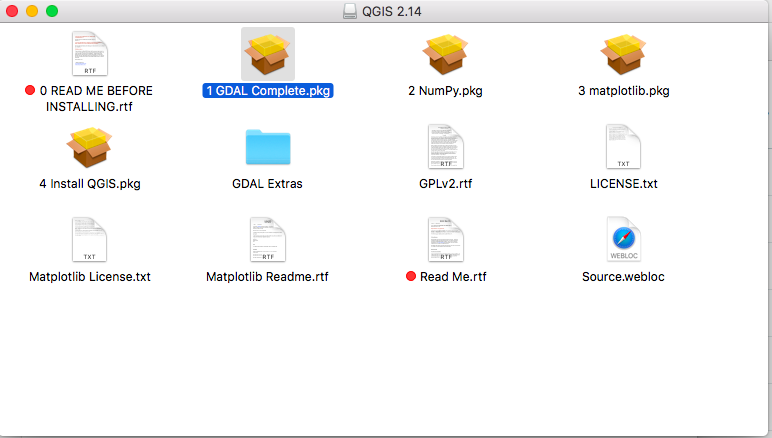
Task: Select the 2 NumPy package icon
Action: pos(446,54)
